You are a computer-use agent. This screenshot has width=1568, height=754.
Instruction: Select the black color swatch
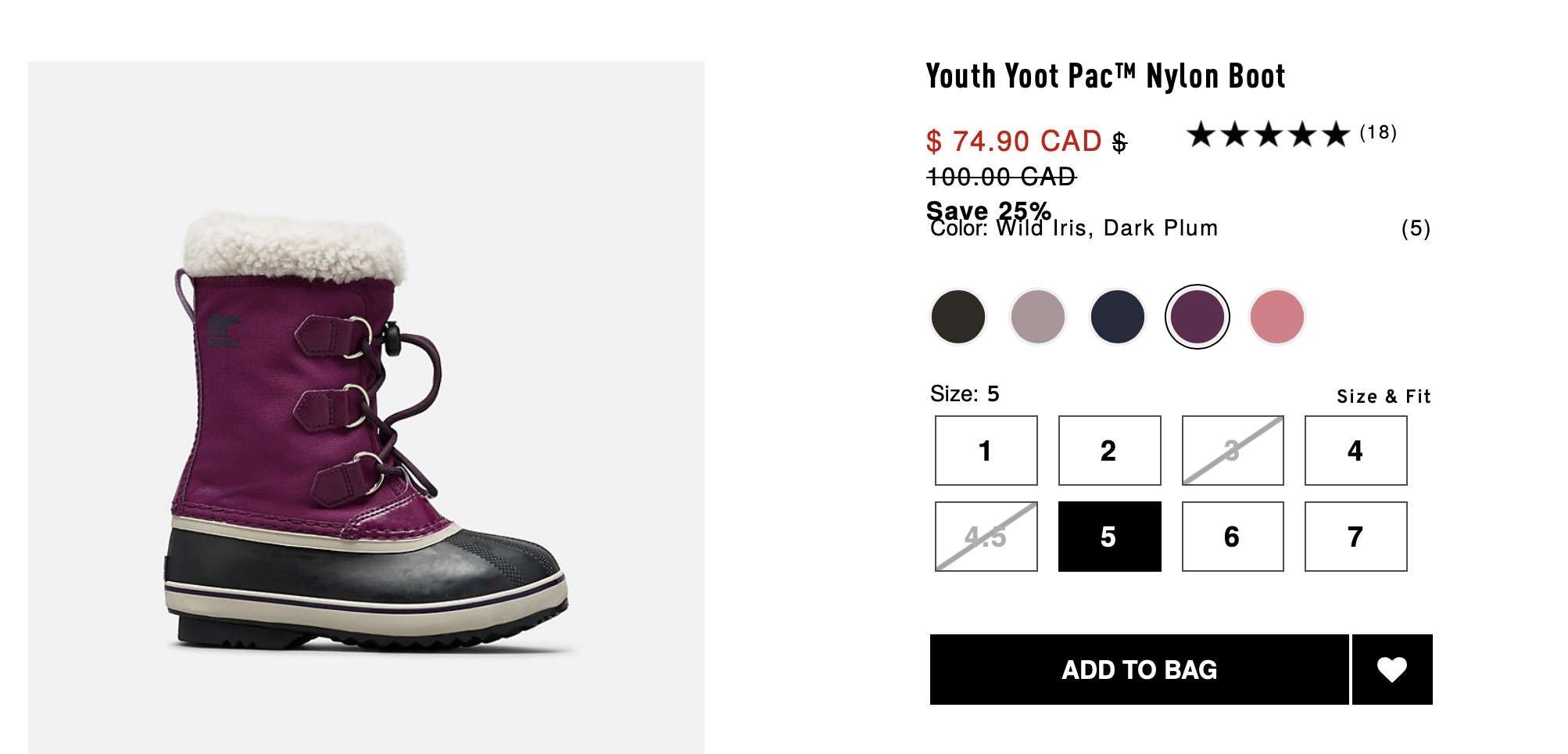[x=958, y=317]
